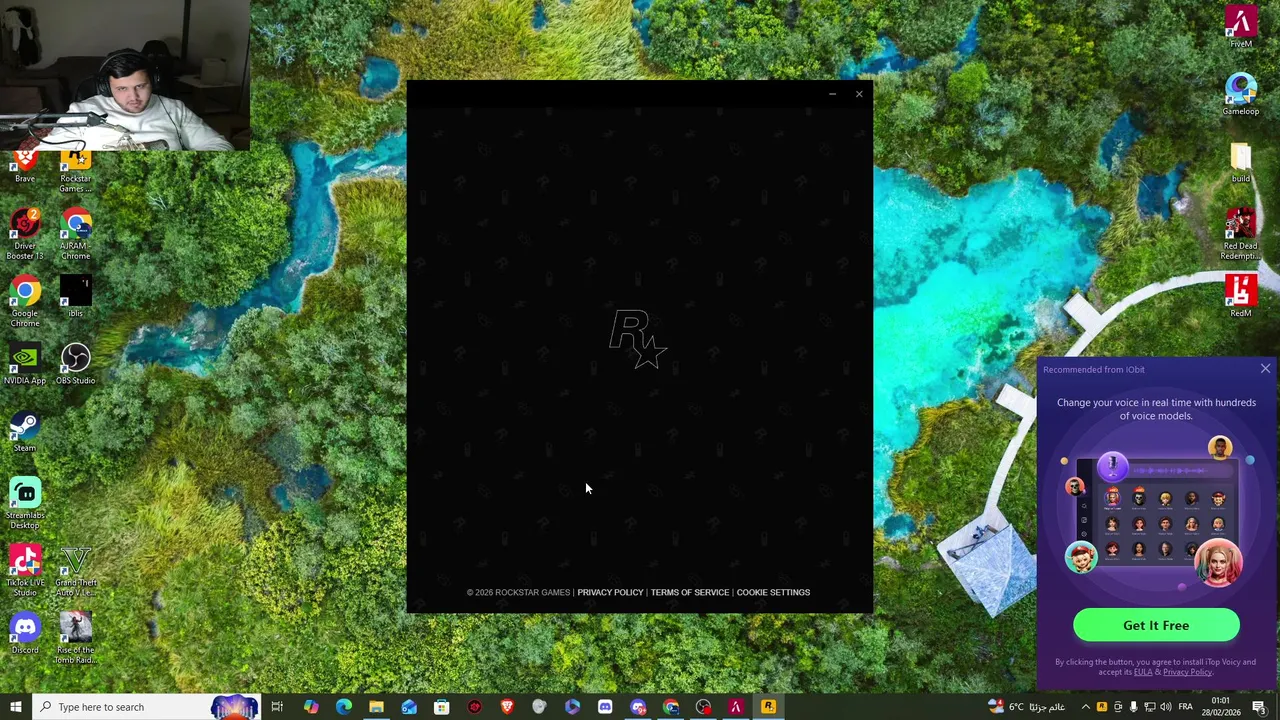Image resolution: width=1280 pixels, height=720 pixels.
Task: Open File Explorer from taskbar
Action: pos(376,707)
